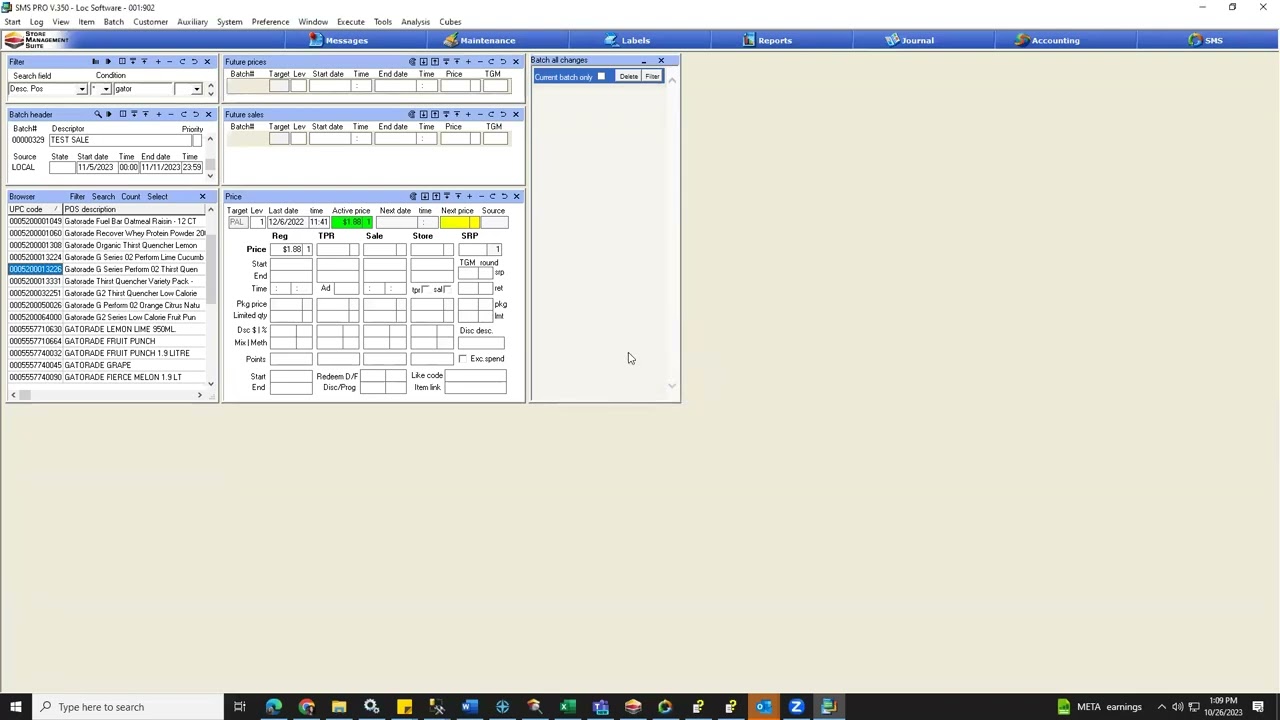The width and height of the screenshot is (1280, 720).
Task: Click the Start date field 11/5/2023
Action: click(96, 167)
